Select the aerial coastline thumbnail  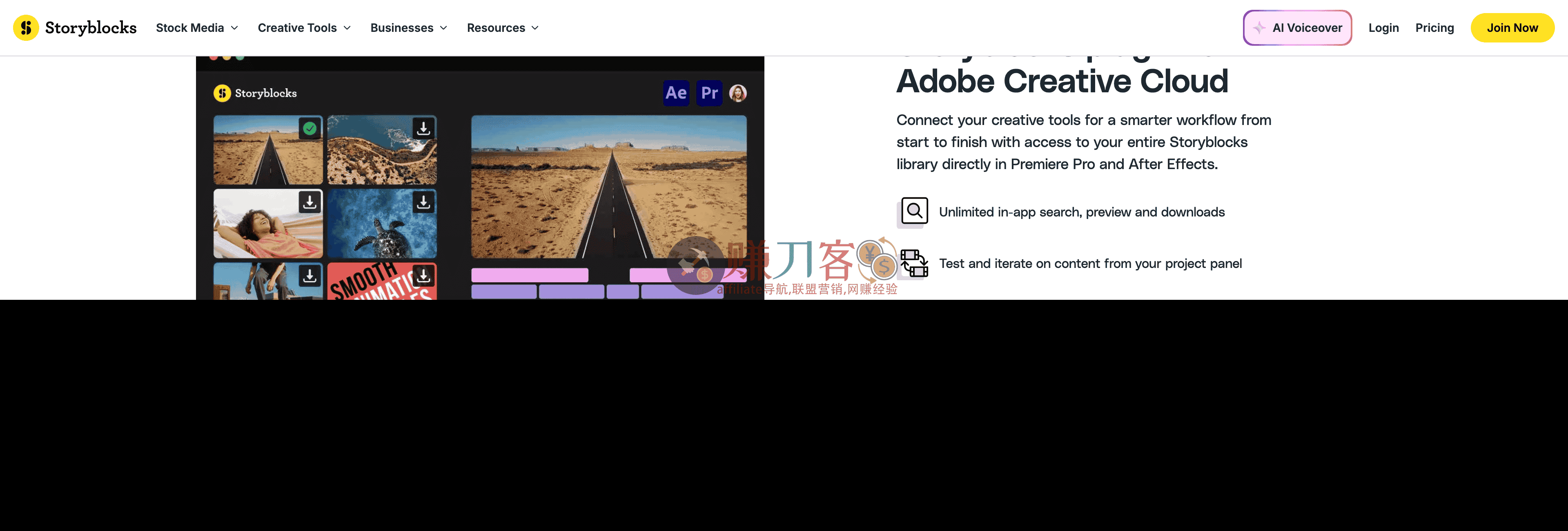[382, 150]
